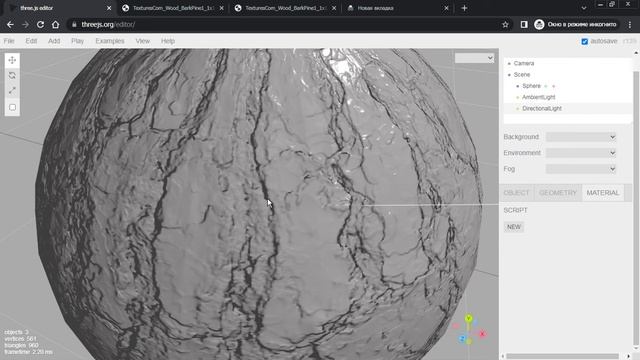Screen dimensions: 640x360
Task: Open the File menu
Action: [x=9, y=41]
